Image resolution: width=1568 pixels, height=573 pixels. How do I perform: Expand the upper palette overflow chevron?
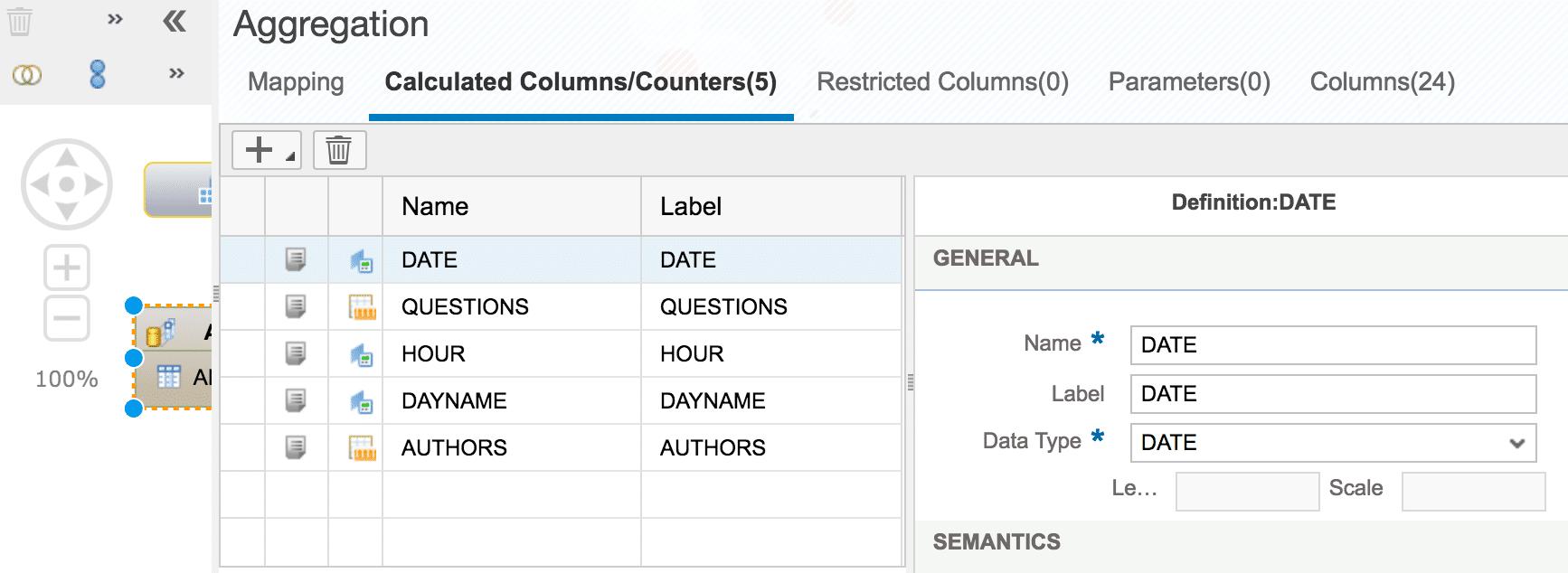tap(115, 19)
